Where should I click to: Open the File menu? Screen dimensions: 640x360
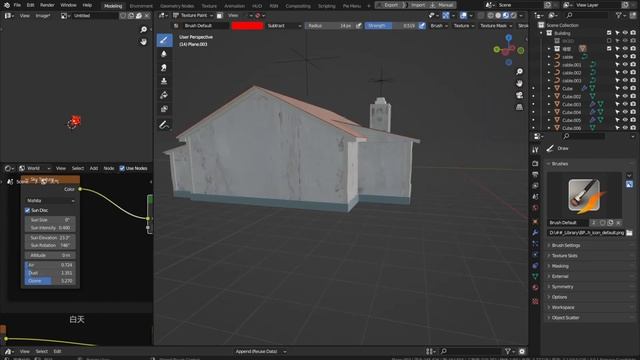click(x=17, y=5)
